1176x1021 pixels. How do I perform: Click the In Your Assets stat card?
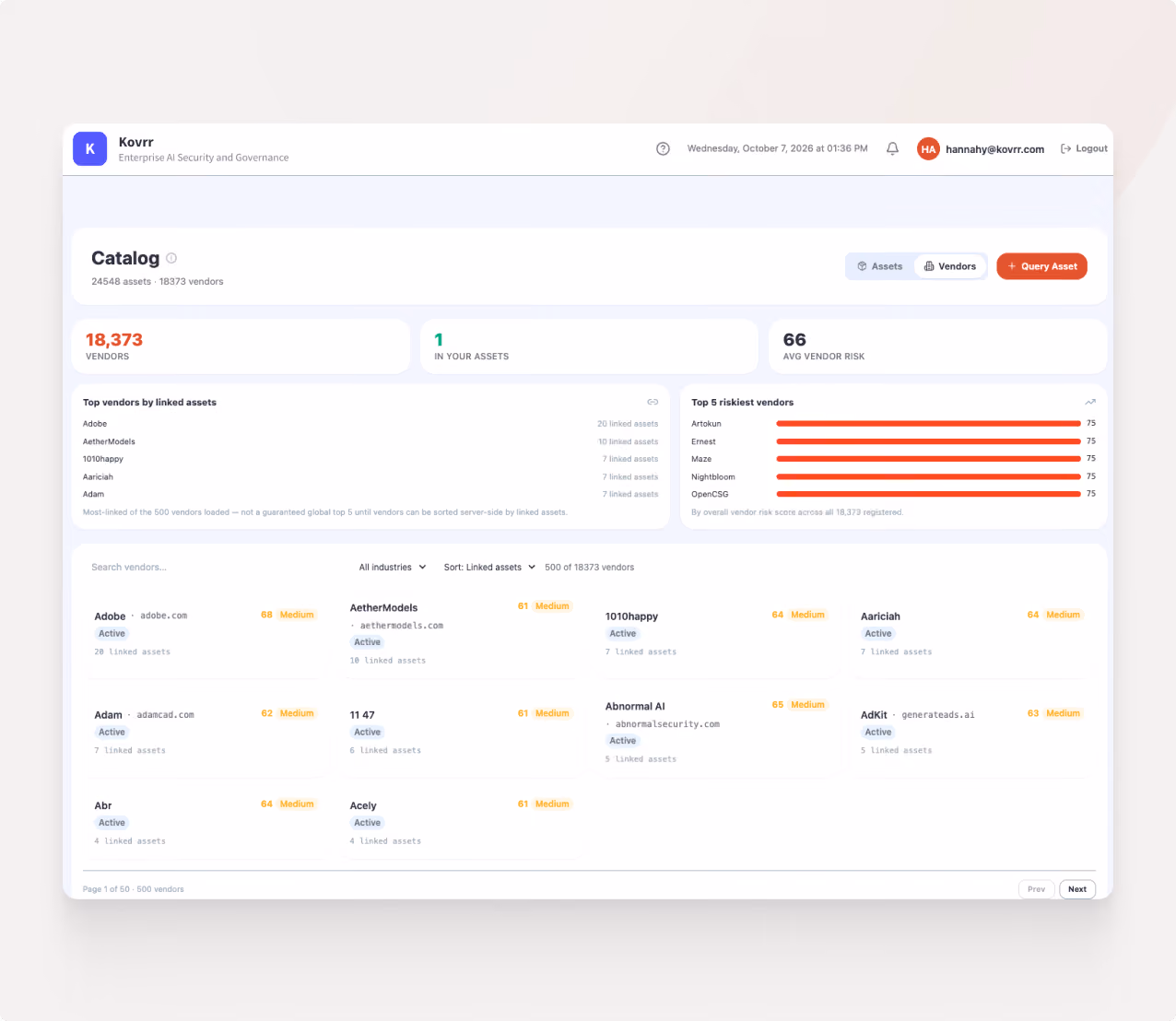click(589, 346)
